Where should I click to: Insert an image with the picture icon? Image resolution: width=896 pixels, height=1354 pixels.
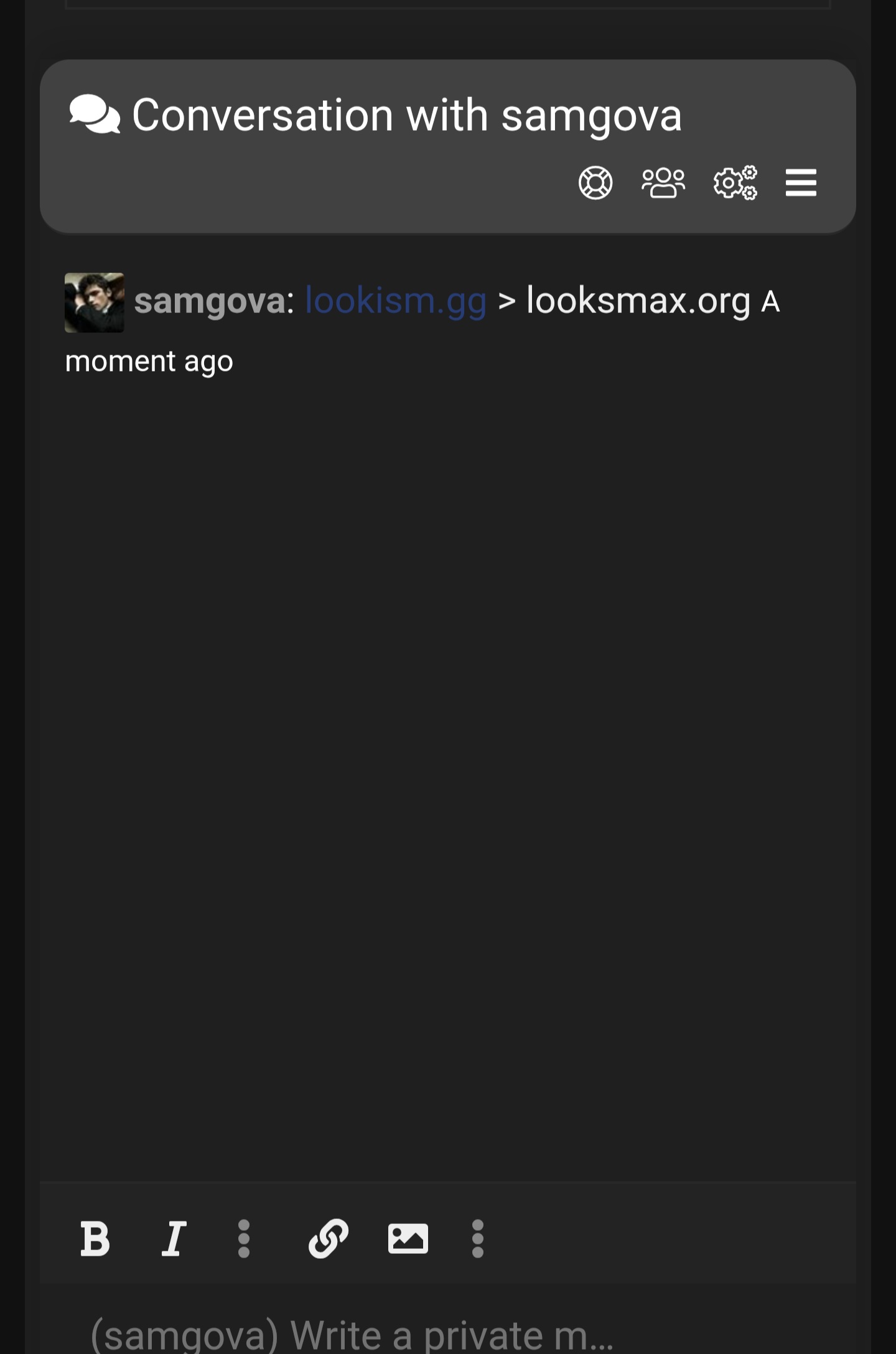408,1238
